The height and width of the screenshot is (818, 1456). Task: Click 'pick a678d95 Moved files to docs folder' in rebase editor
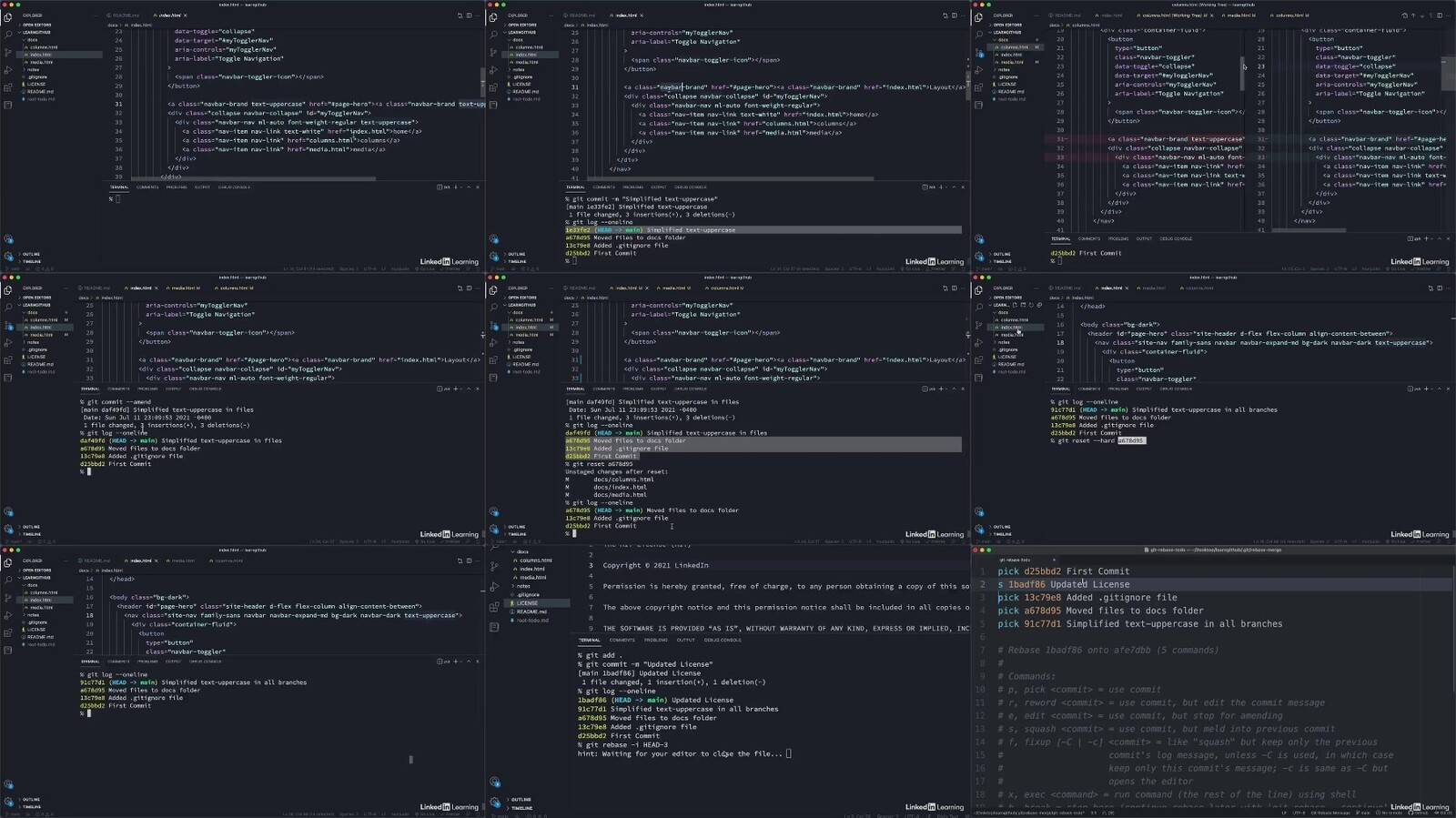pyautogui.click(x=1100, y=611)
